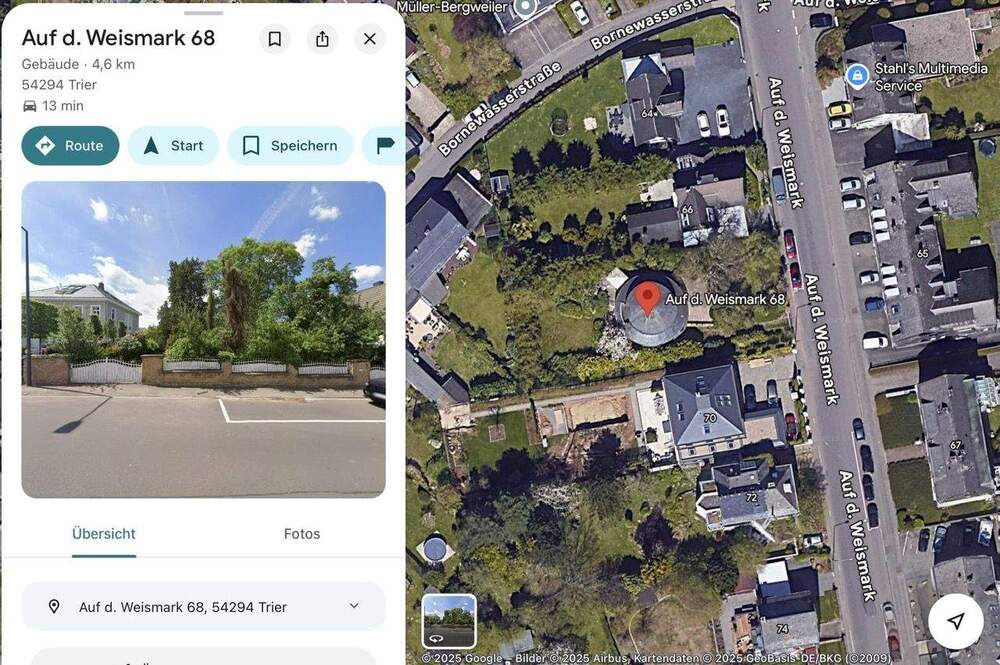This screenshot has height=665, width=1000.
Task: Start directions with the Route button
Action: [x=70, y=145]
